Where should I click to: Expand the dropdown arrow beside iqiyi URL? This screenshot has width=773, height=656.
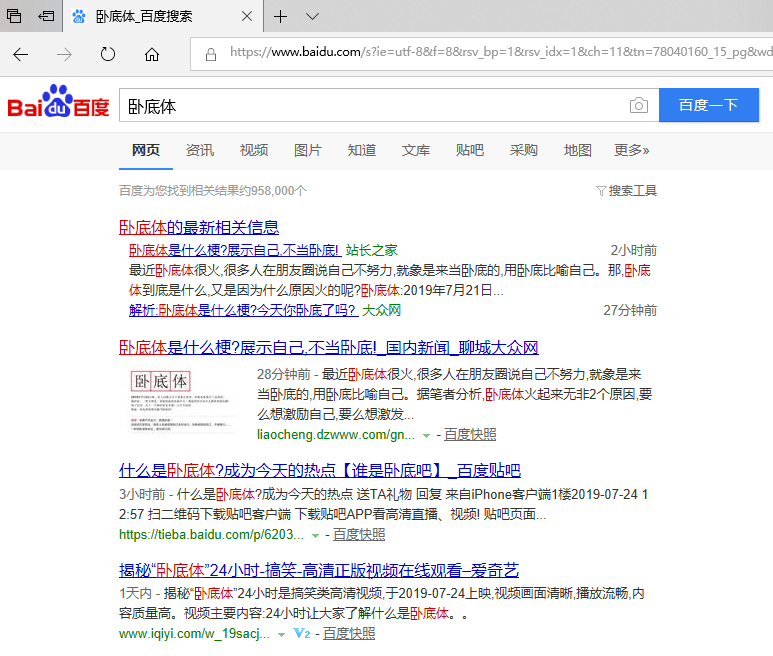pos(281,635)
